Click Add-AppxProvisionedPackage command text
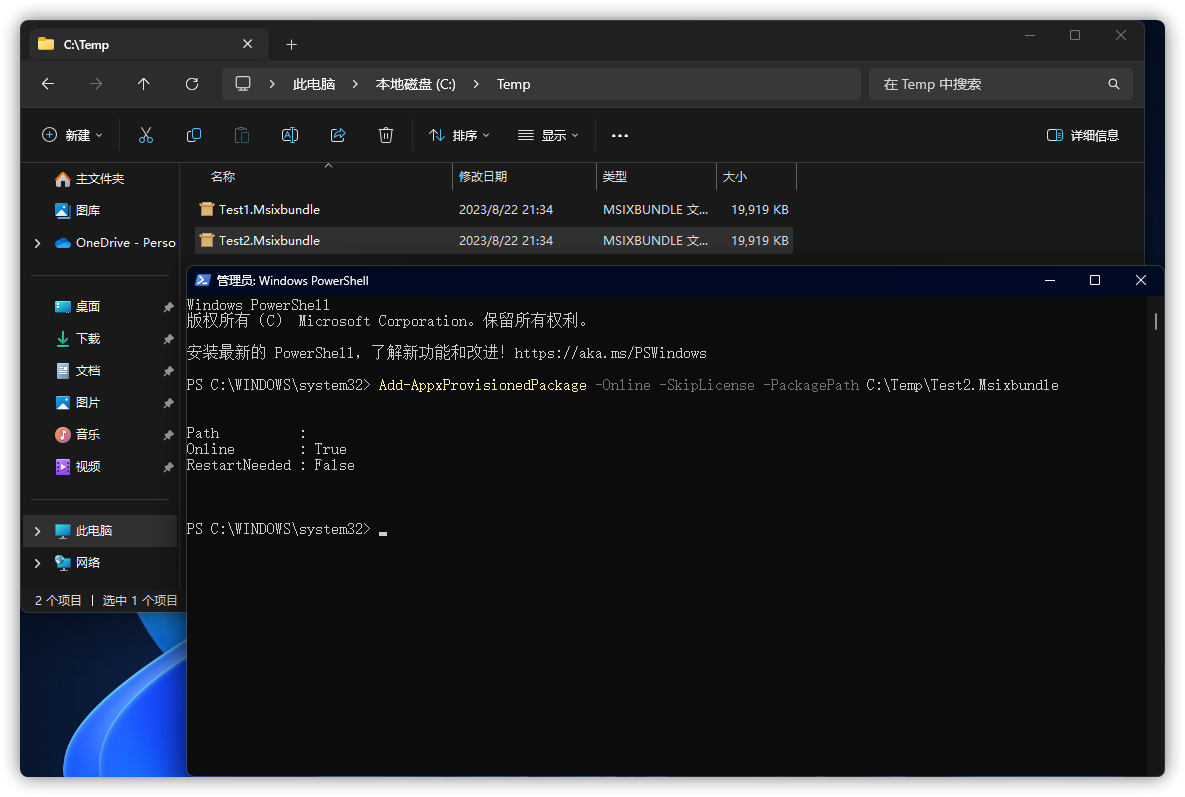Viewport: 1185px width, 797px height. [x=482, y=385]
